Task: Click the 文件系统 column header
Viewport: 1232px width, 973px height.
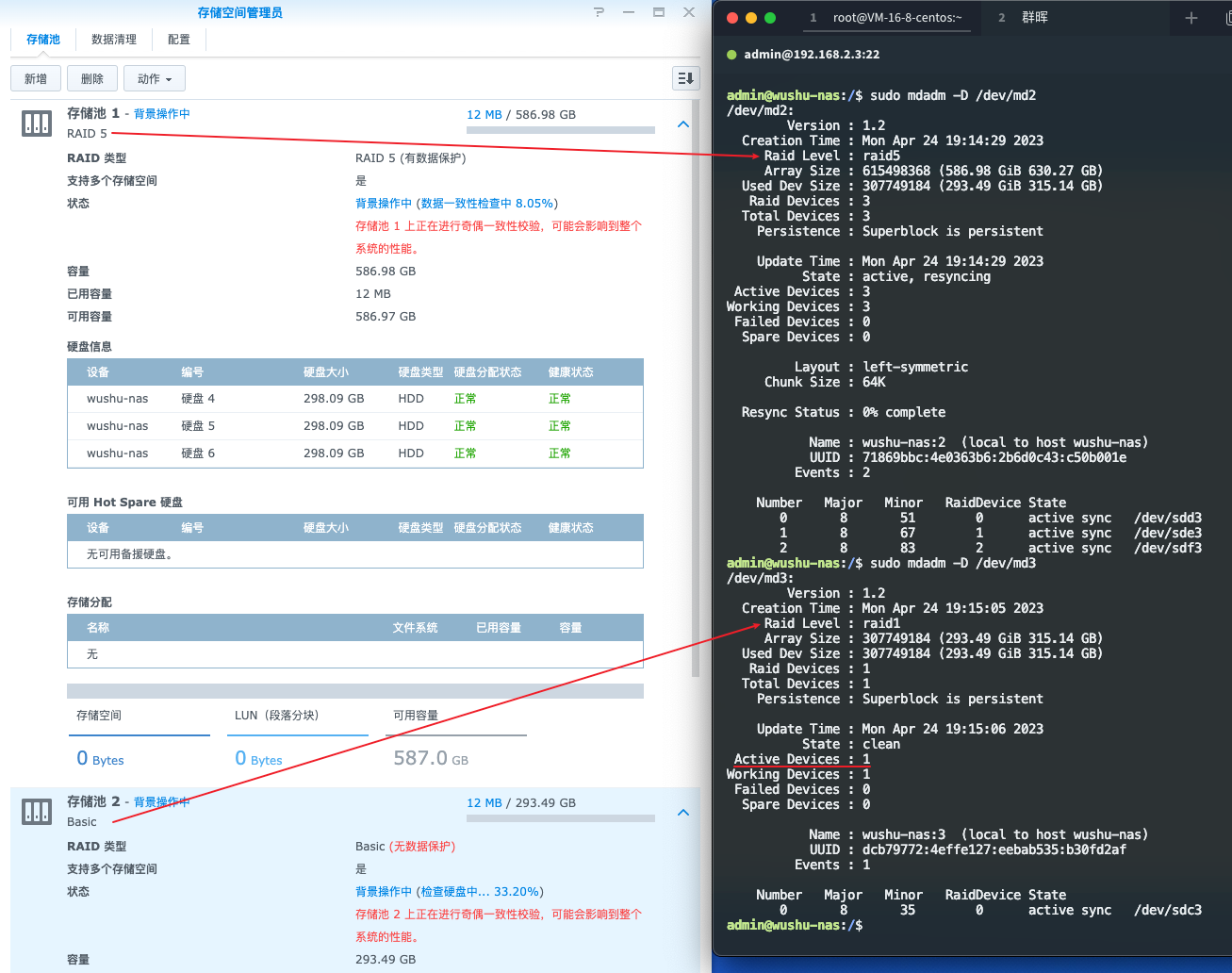Action: 416,628
